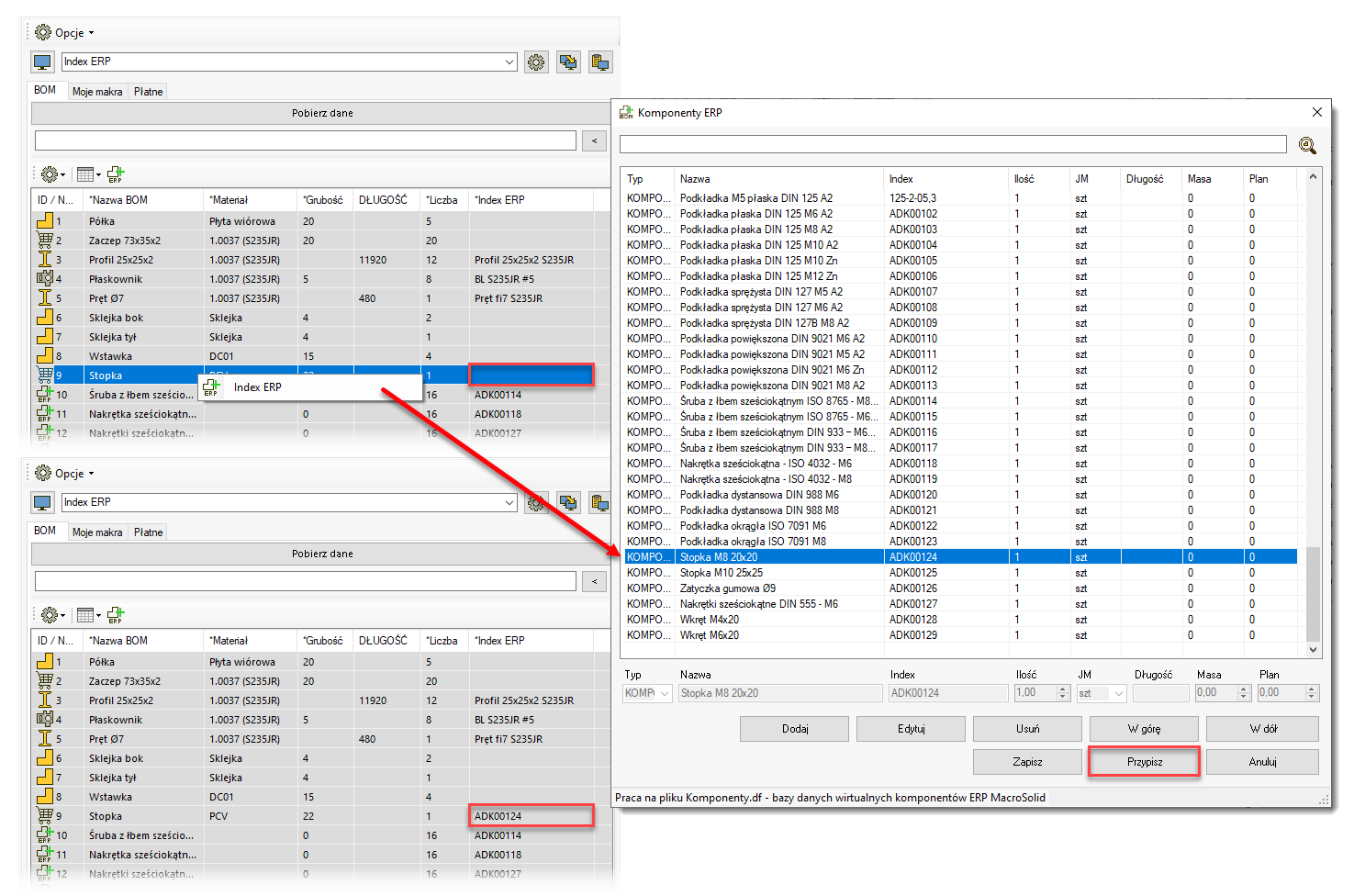Screen dimensions: 1354x896
Task: Click the Dodaj button
Action: pyautogui.click(x=795, y=729)
